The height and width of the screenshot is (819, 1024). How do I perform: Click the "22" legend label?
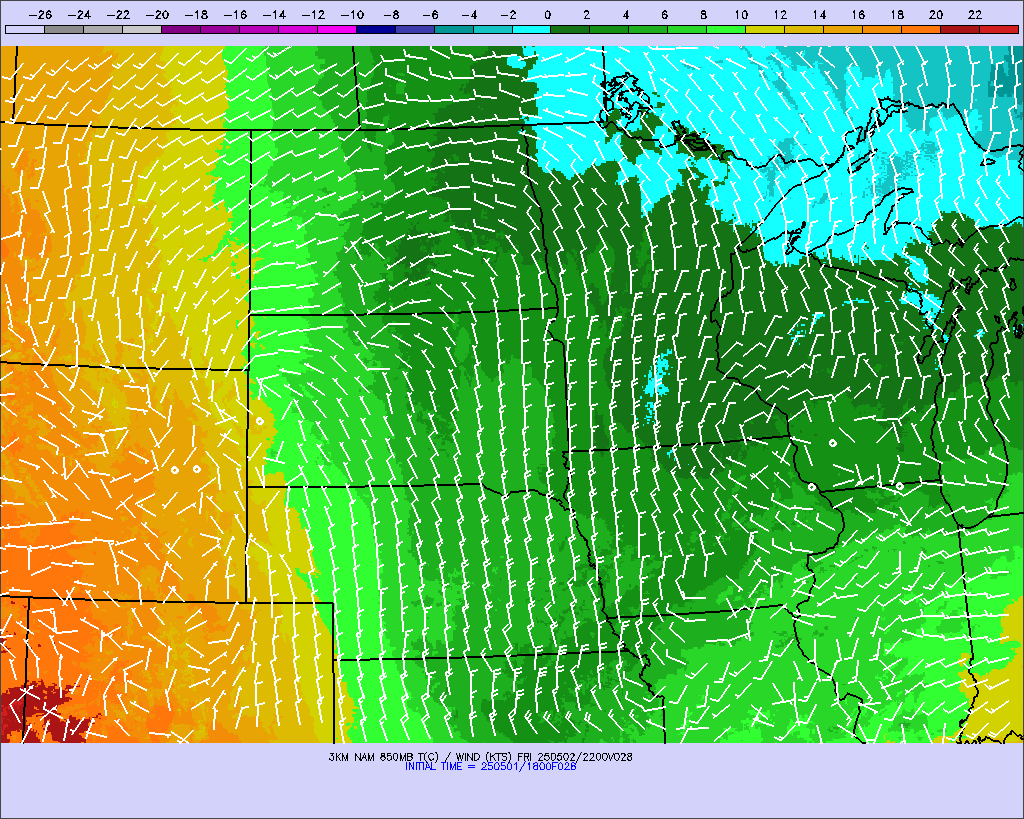click(x=975, y=15)
